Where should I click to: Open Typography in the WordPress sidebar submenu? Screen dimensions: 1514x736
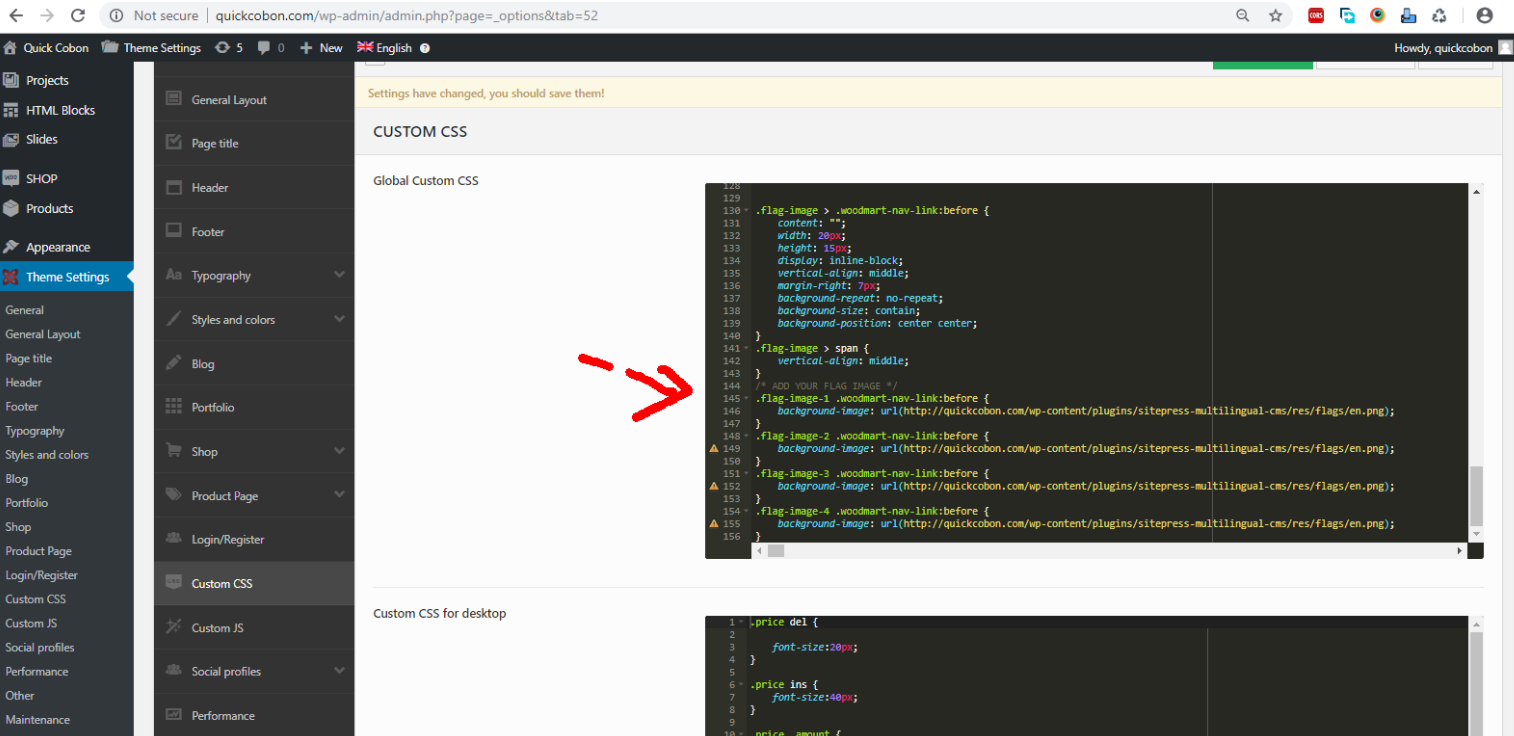tap(35, 431)
